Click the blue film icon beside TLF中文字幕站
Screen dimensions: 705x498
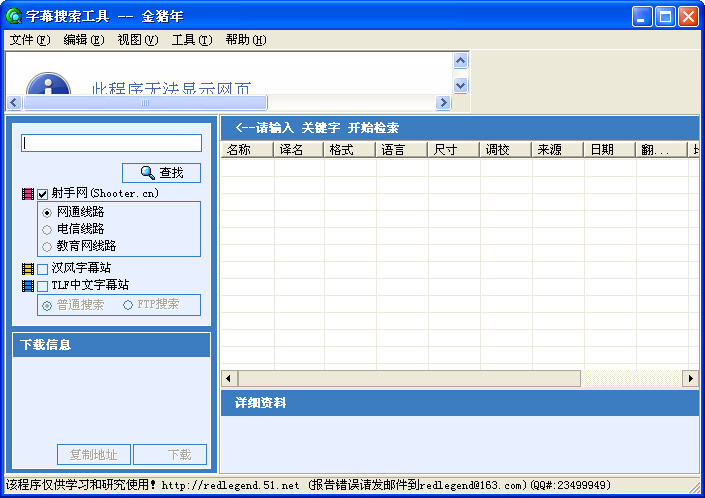click(x=27, y=285)
